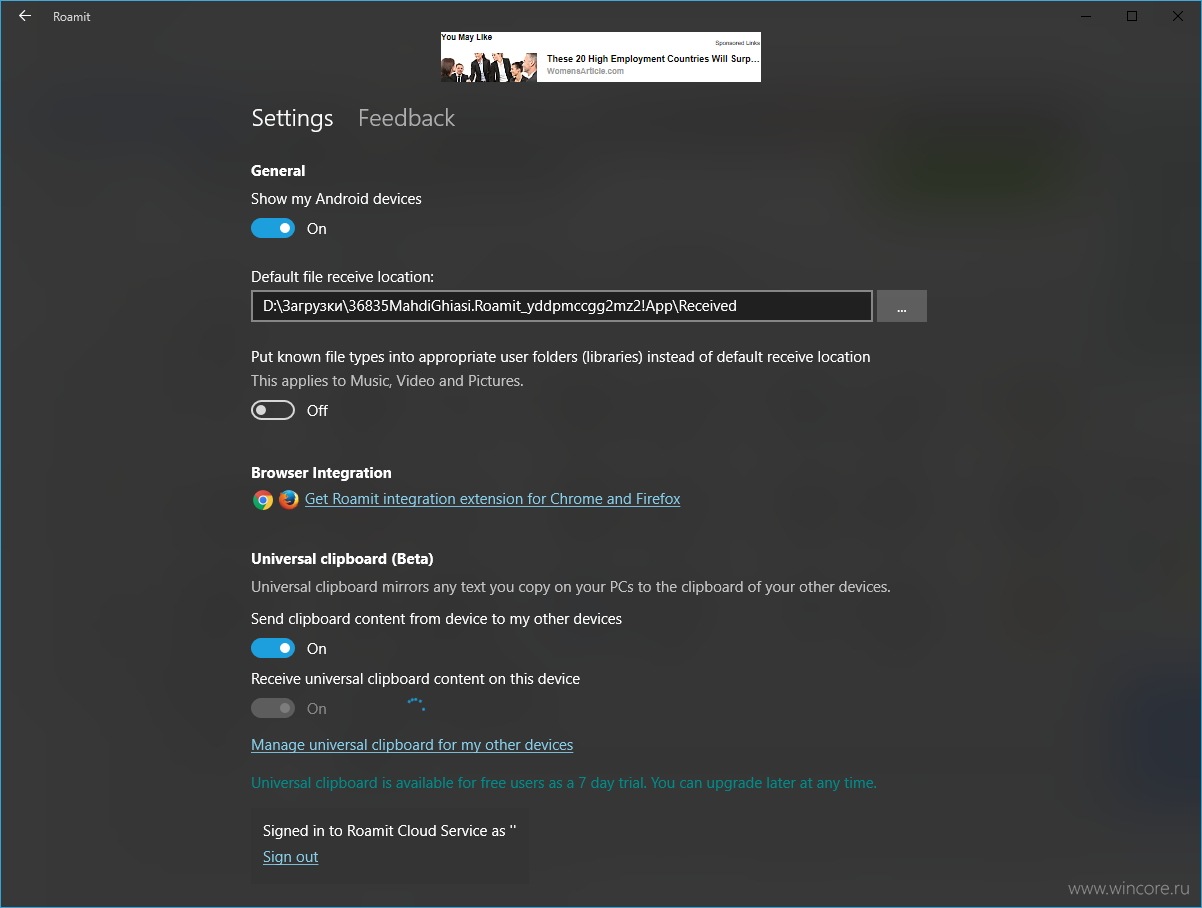Viewport: 1202px width, 908px height.
Task: Click the Signed in to Roamit text
Action: (389, 831)
